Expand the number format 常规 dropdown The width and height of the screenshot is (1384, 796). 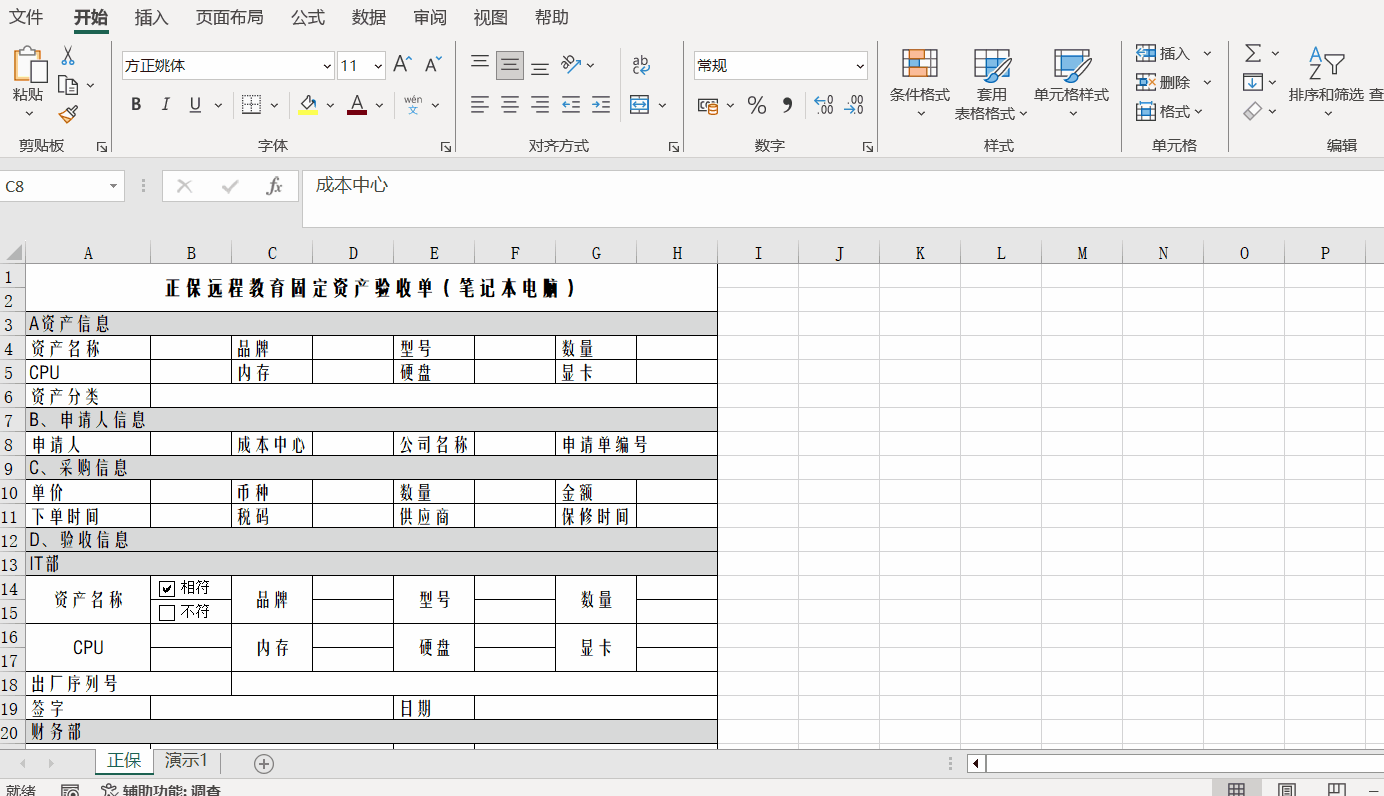(x=860, y=67)
